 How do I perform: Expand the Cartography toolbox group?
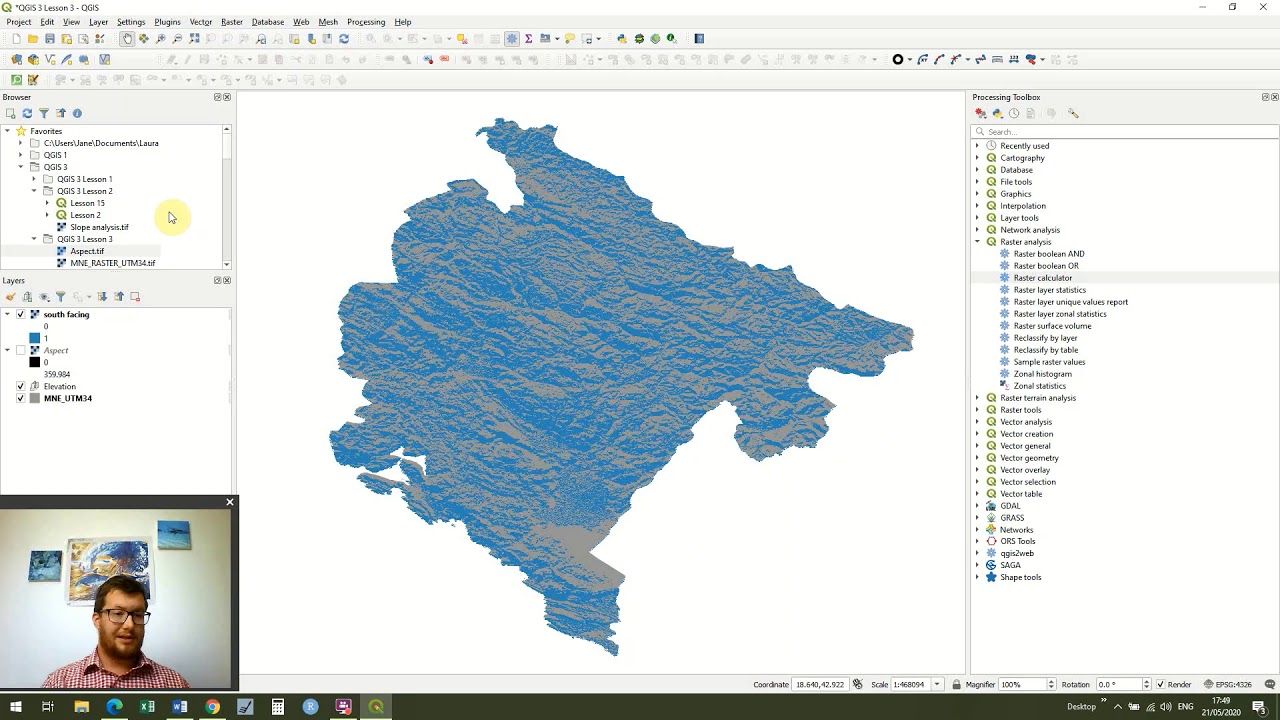click(x=978, y=158)
